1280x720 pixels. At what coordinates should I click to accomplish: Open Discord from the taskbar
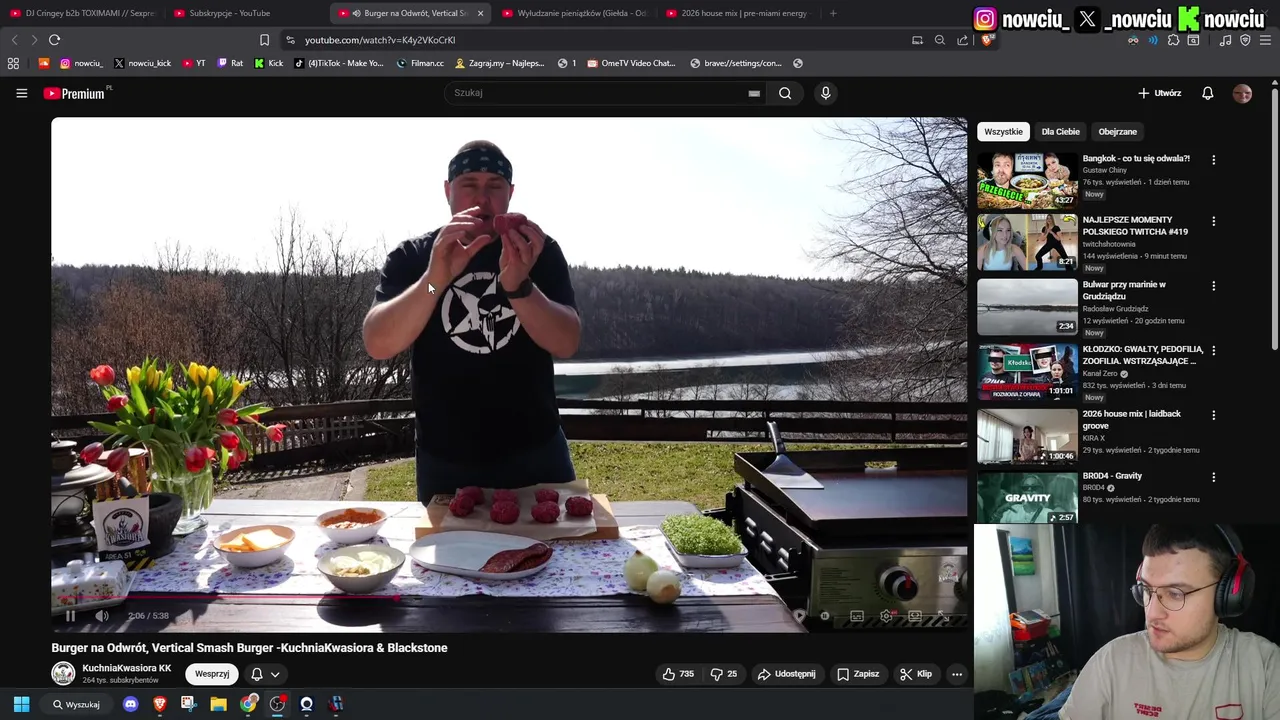[x=130, y=704]
